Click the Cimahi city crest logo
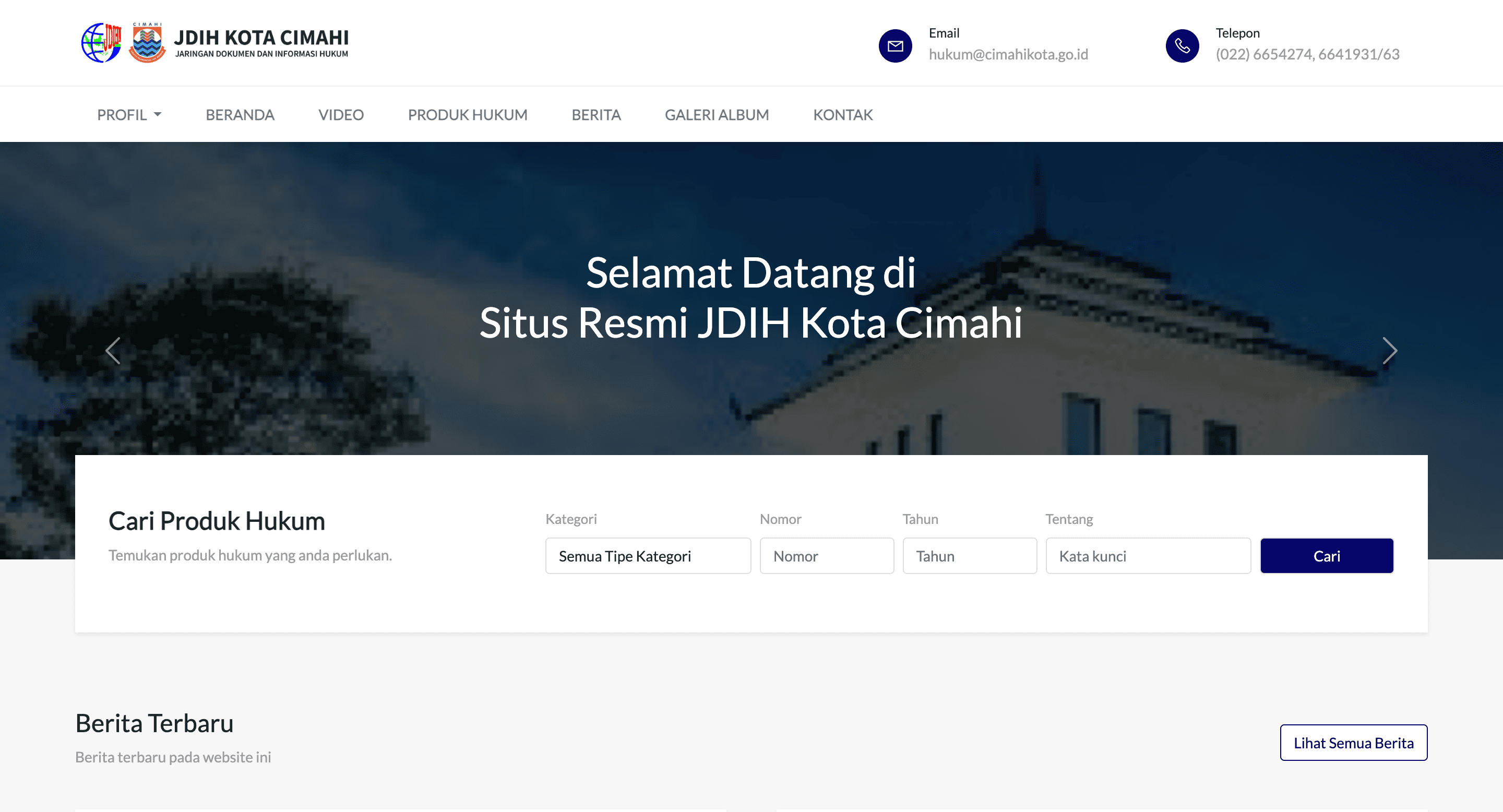The height and width of the screenshot is (812, 1503). [x=147, y=43]
